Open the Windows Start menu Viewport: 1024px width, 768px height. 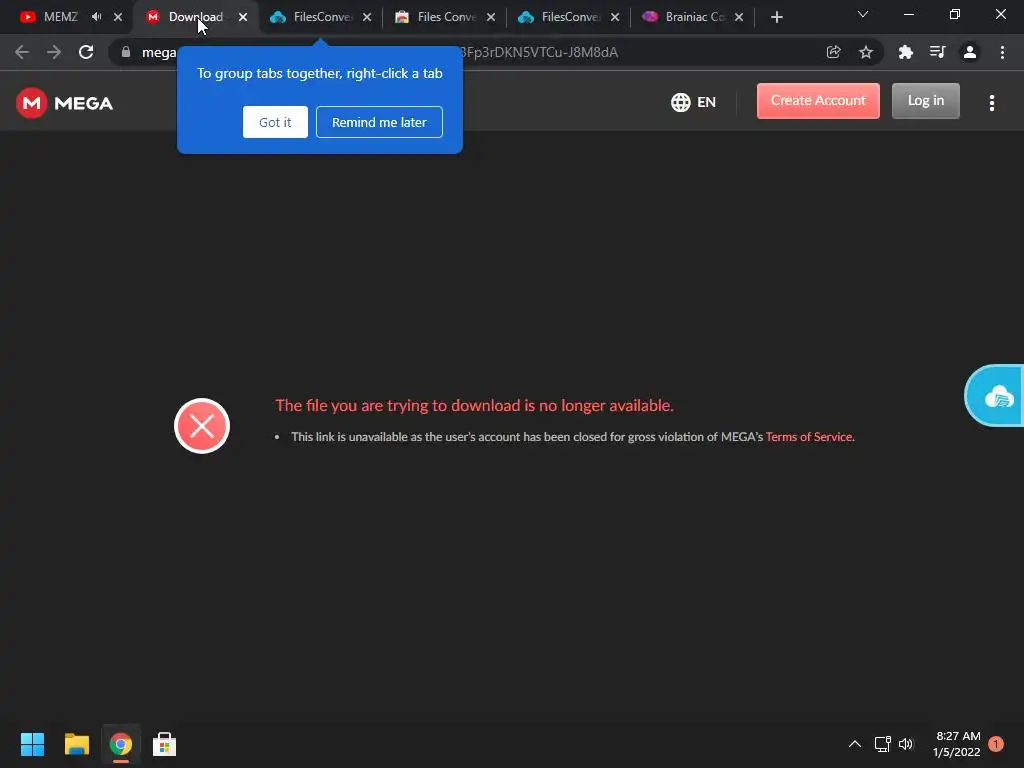pos(32,744)
